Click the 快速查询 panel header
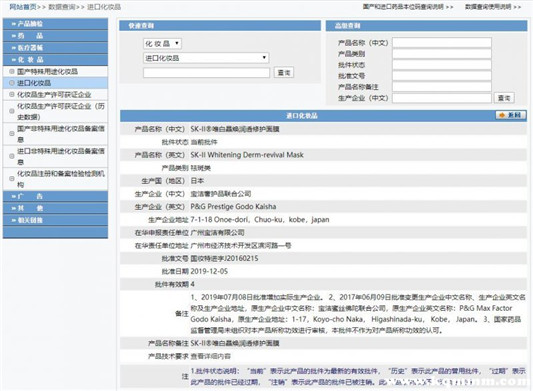 point(220,26)
